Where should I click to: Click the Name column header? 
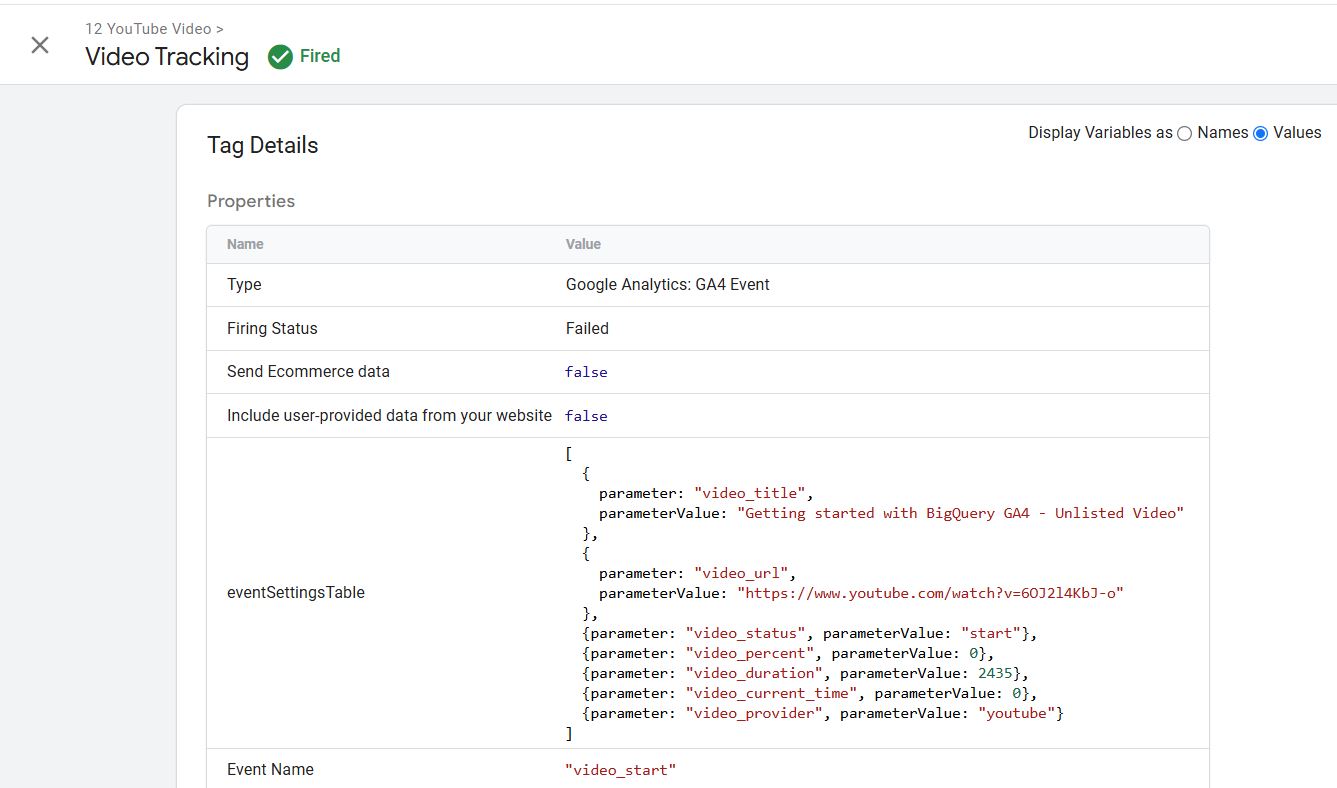[x=245, y=244]
